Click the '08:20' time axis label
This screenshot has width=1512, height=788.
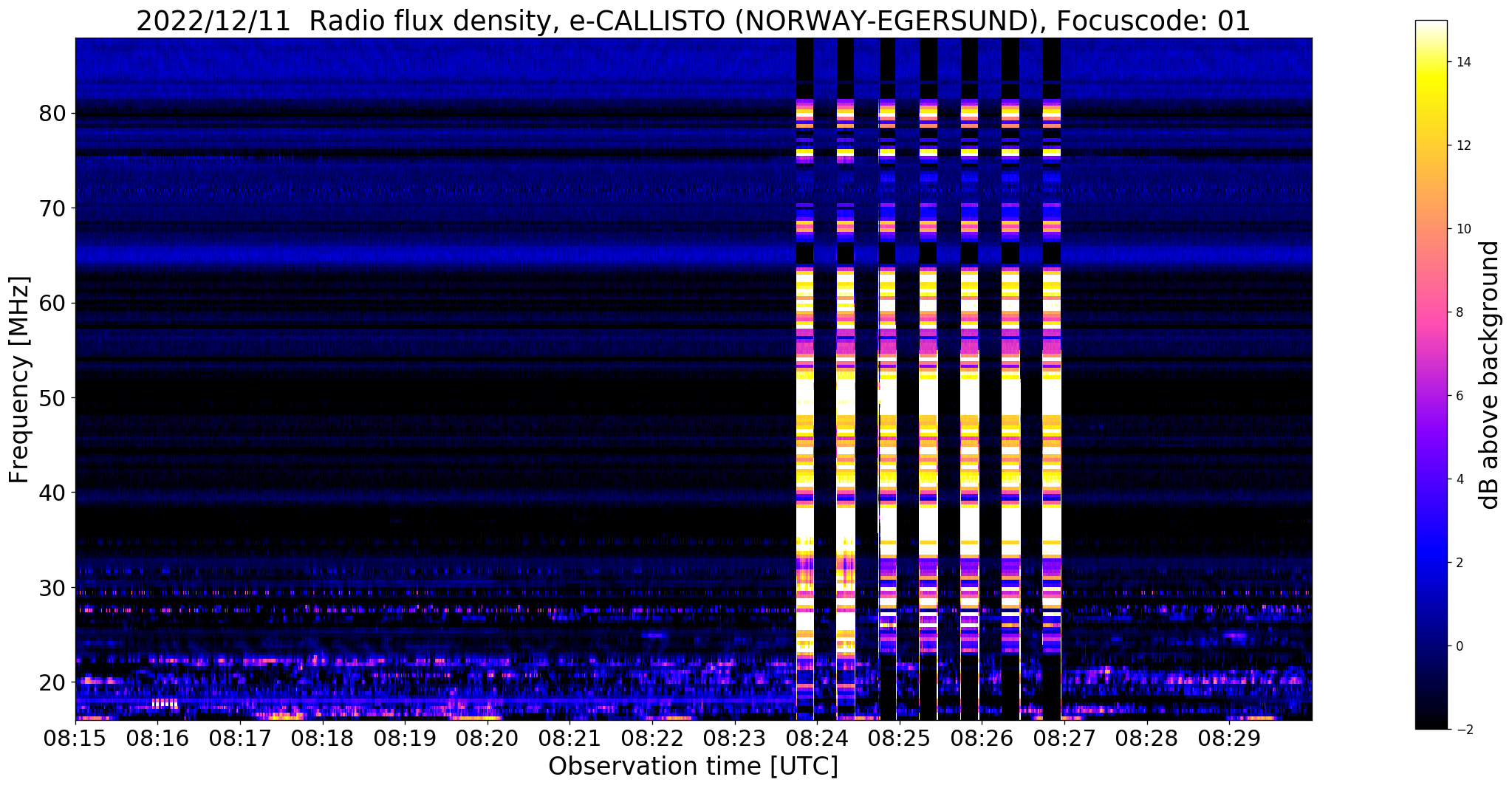(x=488, y=739)
